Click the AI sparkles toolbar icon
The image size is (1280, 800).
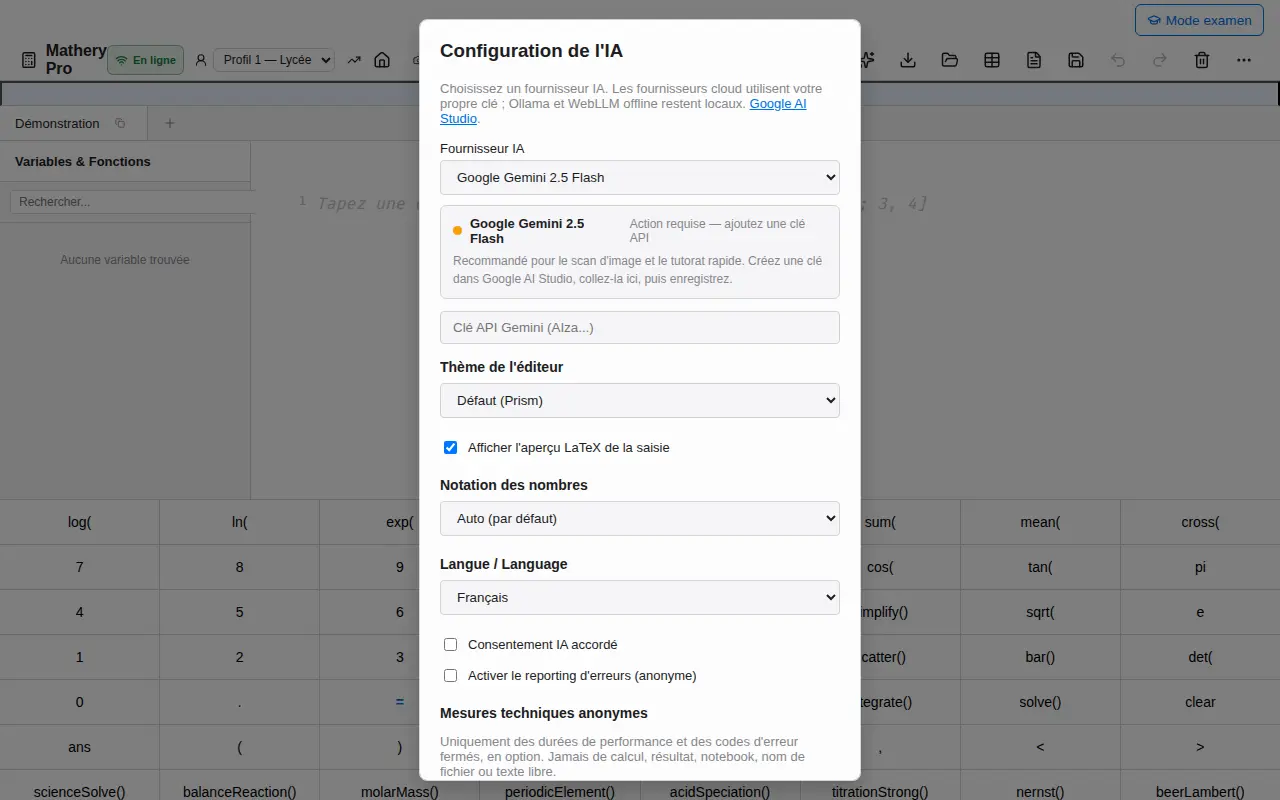pos(867,60)
